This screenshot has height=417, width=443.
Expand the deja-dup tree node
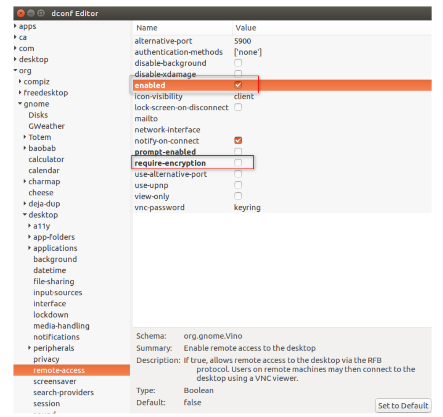(x=25, y=203)
